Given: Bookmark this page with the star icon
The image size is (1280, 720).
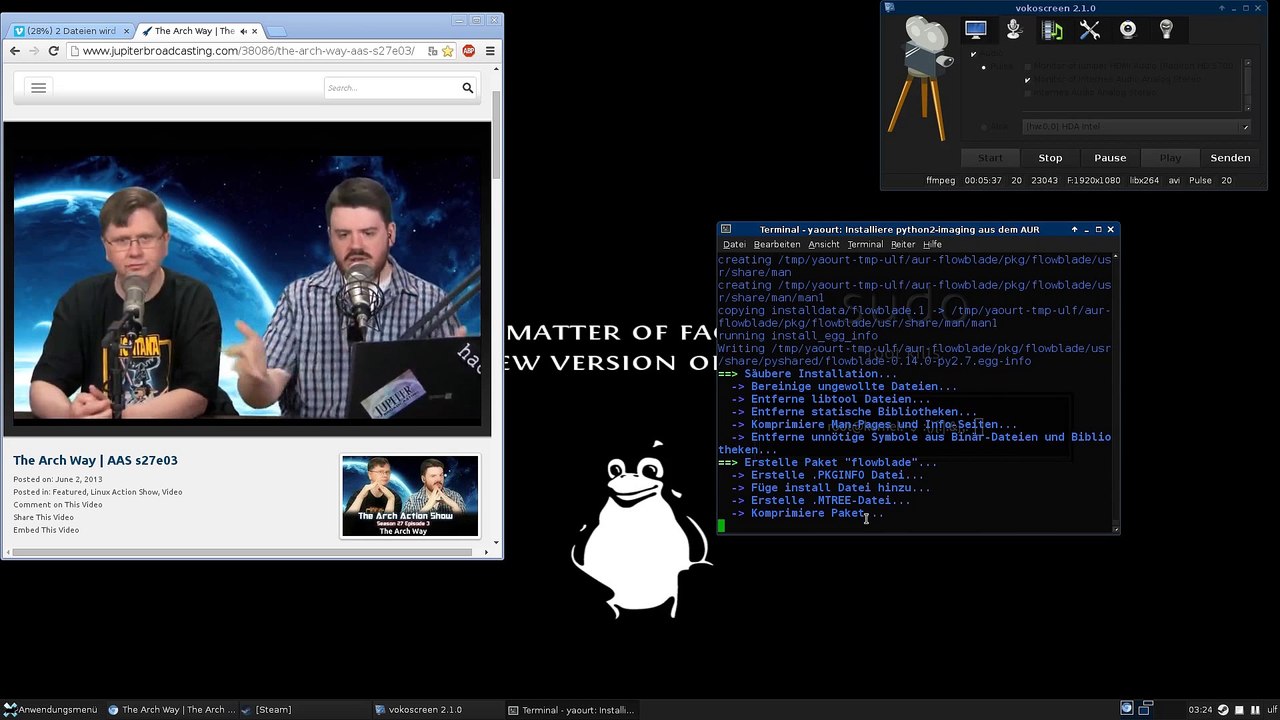Looking at the screenshot, I should 448,51.
